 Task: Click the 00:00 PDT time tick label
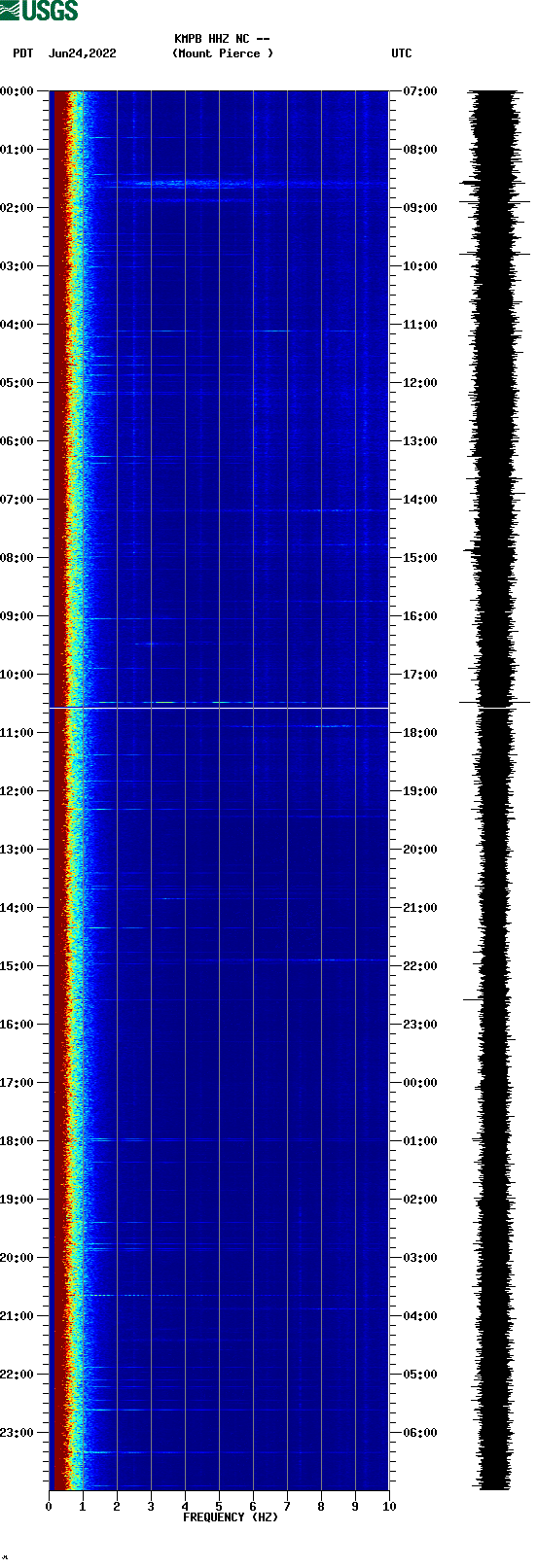click(18, 91)
